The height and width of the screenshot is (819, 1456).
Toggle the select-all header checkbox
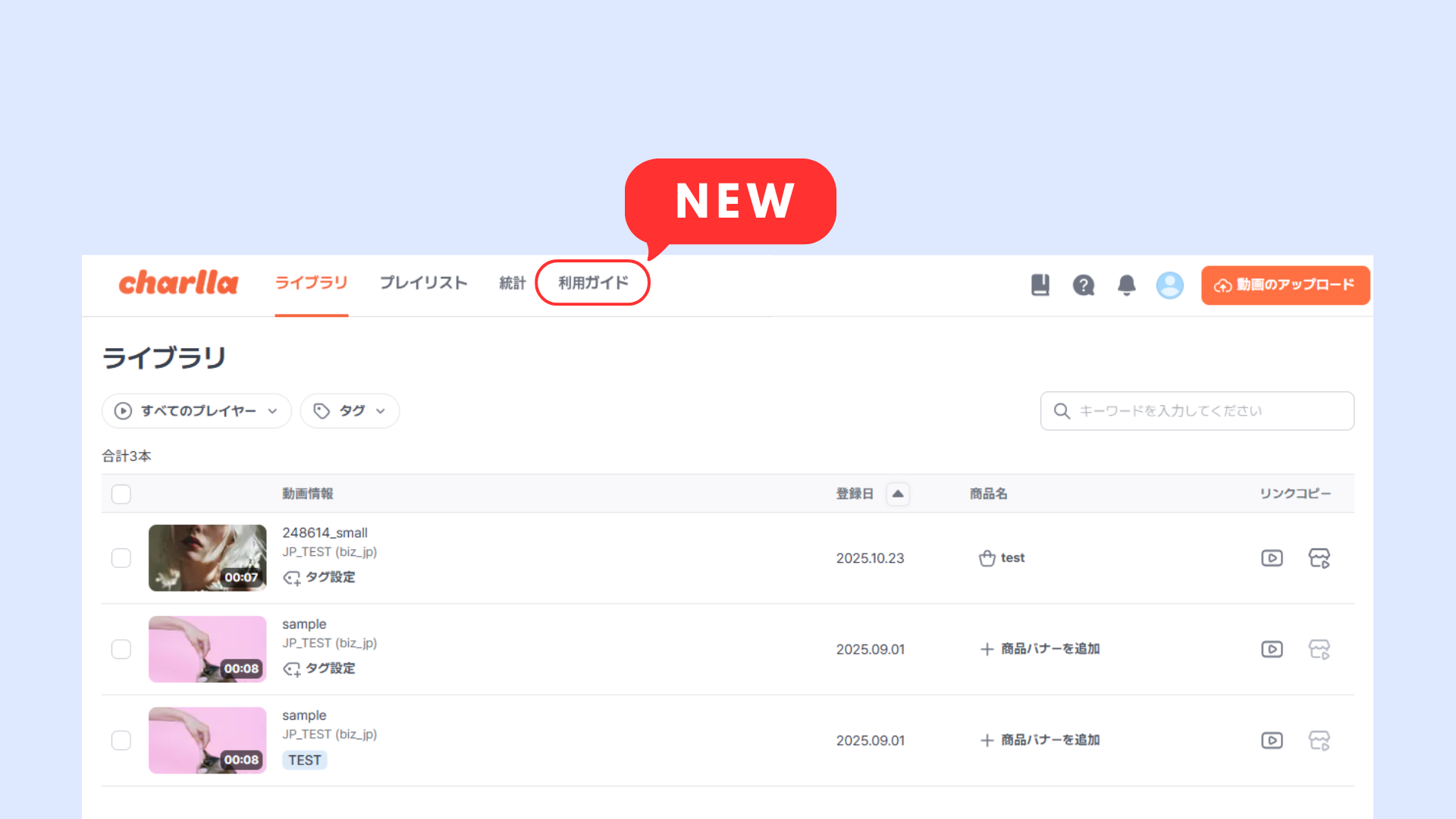pyautogui.click(x=121, y=494)
